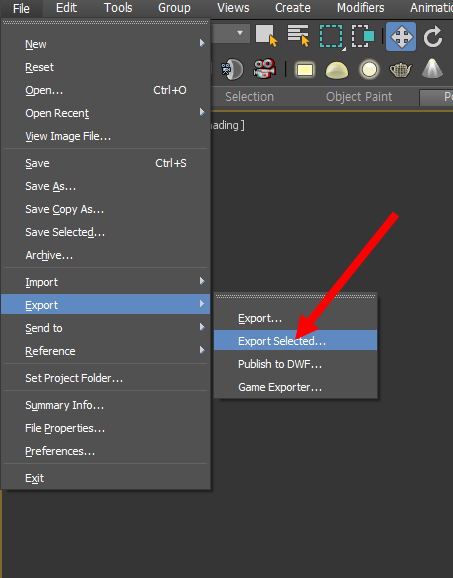Open Preferences... from the File menu
Viewport: 453px width, 578px height.
tap(106, 451)
